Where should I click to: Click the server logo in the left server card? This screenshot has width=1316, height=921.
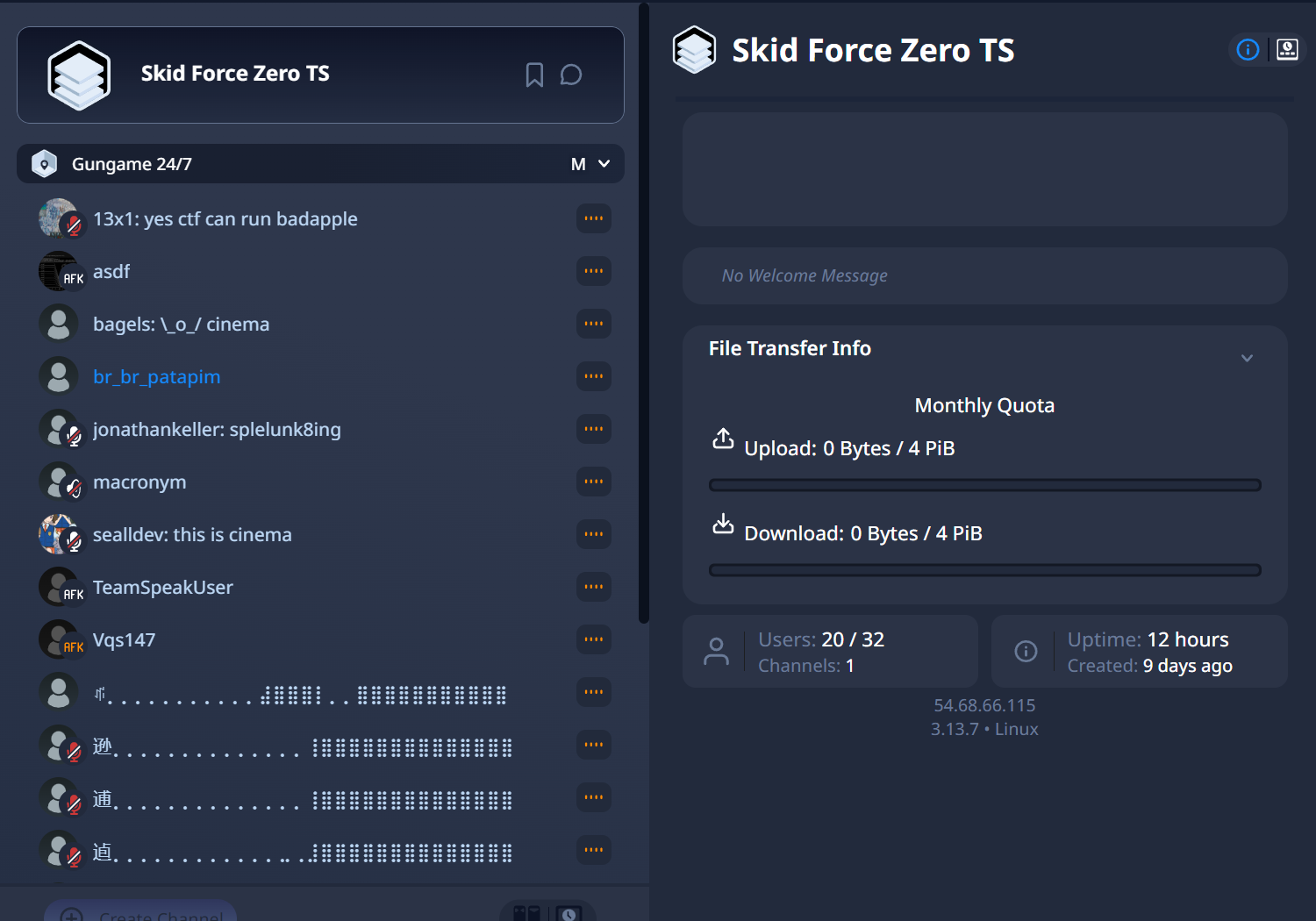(79, 75)
